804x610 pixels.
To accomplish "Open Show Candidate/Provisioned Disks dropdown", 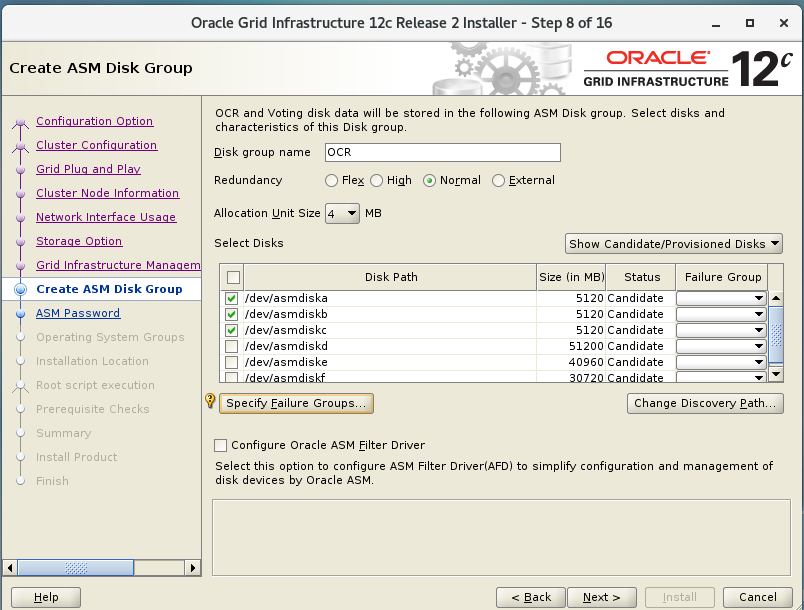I will click(674, 243).
